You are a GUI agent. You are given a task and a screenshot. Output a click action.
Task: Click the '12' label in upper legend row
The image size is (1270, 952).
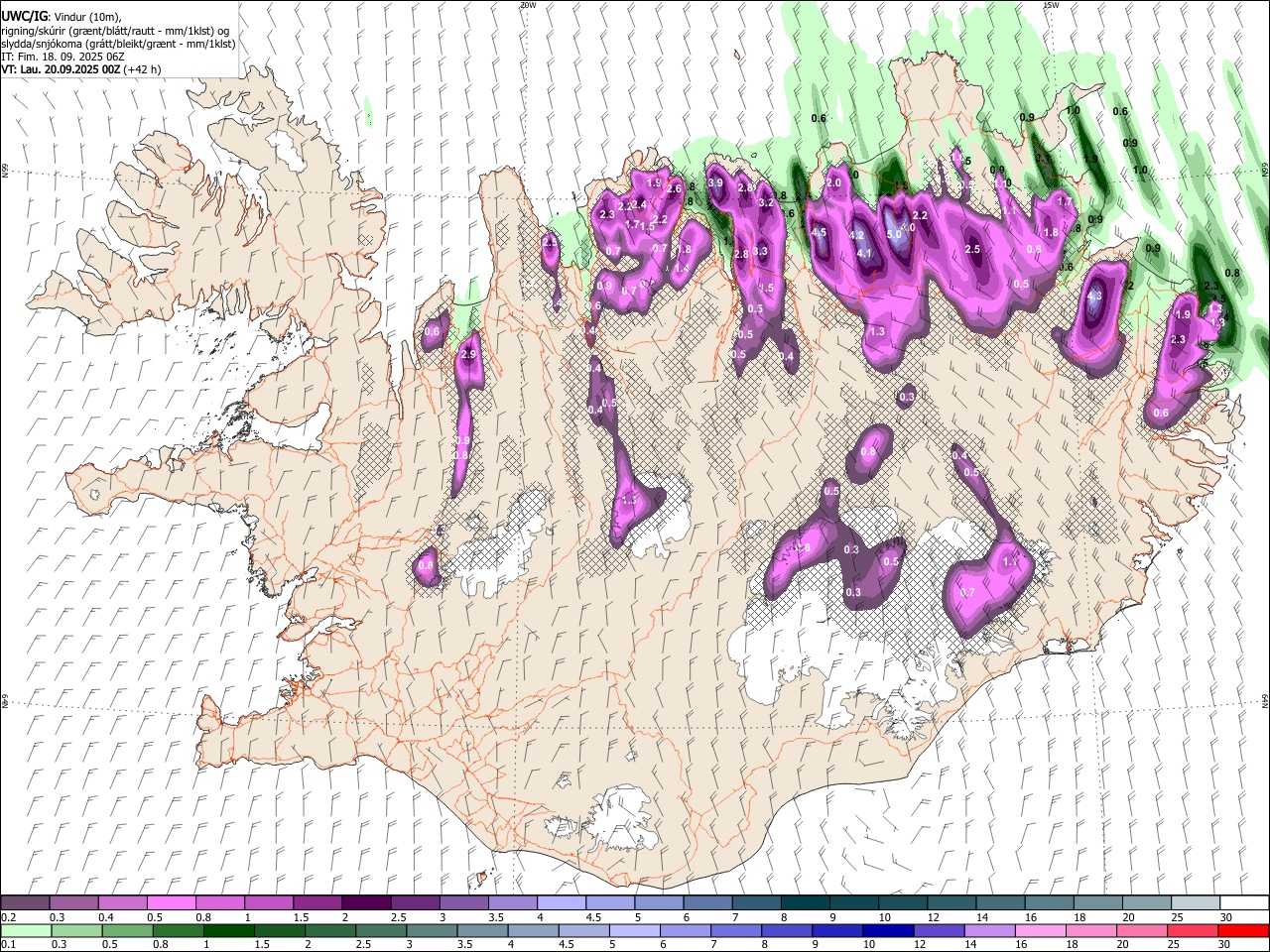point(933,917)
